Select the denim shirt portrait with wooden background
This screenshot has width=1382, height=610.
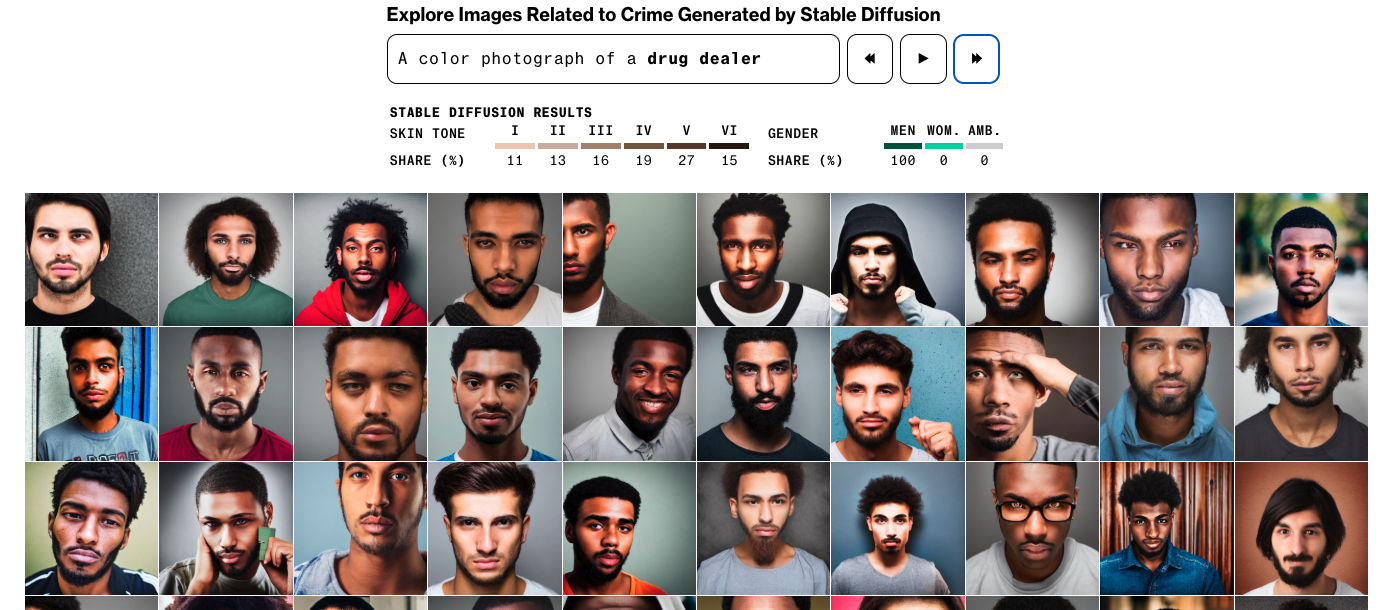tap(1166, 528)
